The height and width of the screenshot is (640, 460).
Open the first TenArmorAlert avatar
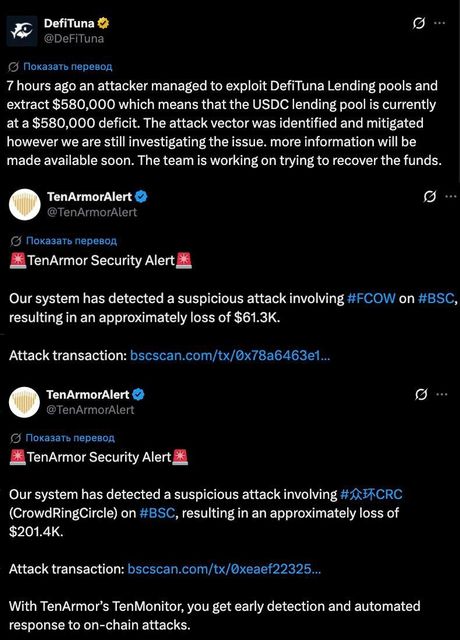(24, 204)
